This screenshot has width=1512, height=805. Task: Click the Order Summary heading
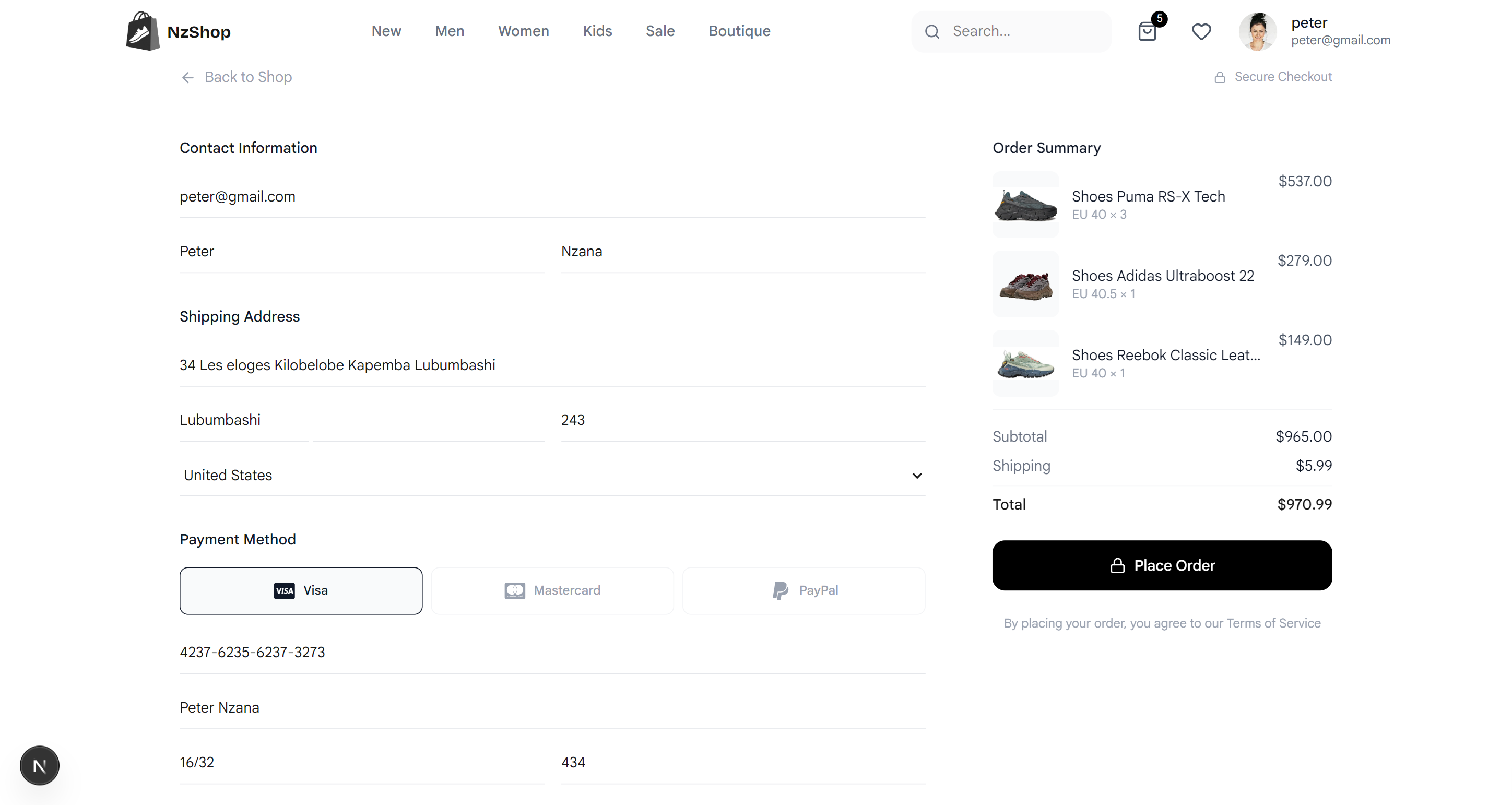[x=1046, y=148]
